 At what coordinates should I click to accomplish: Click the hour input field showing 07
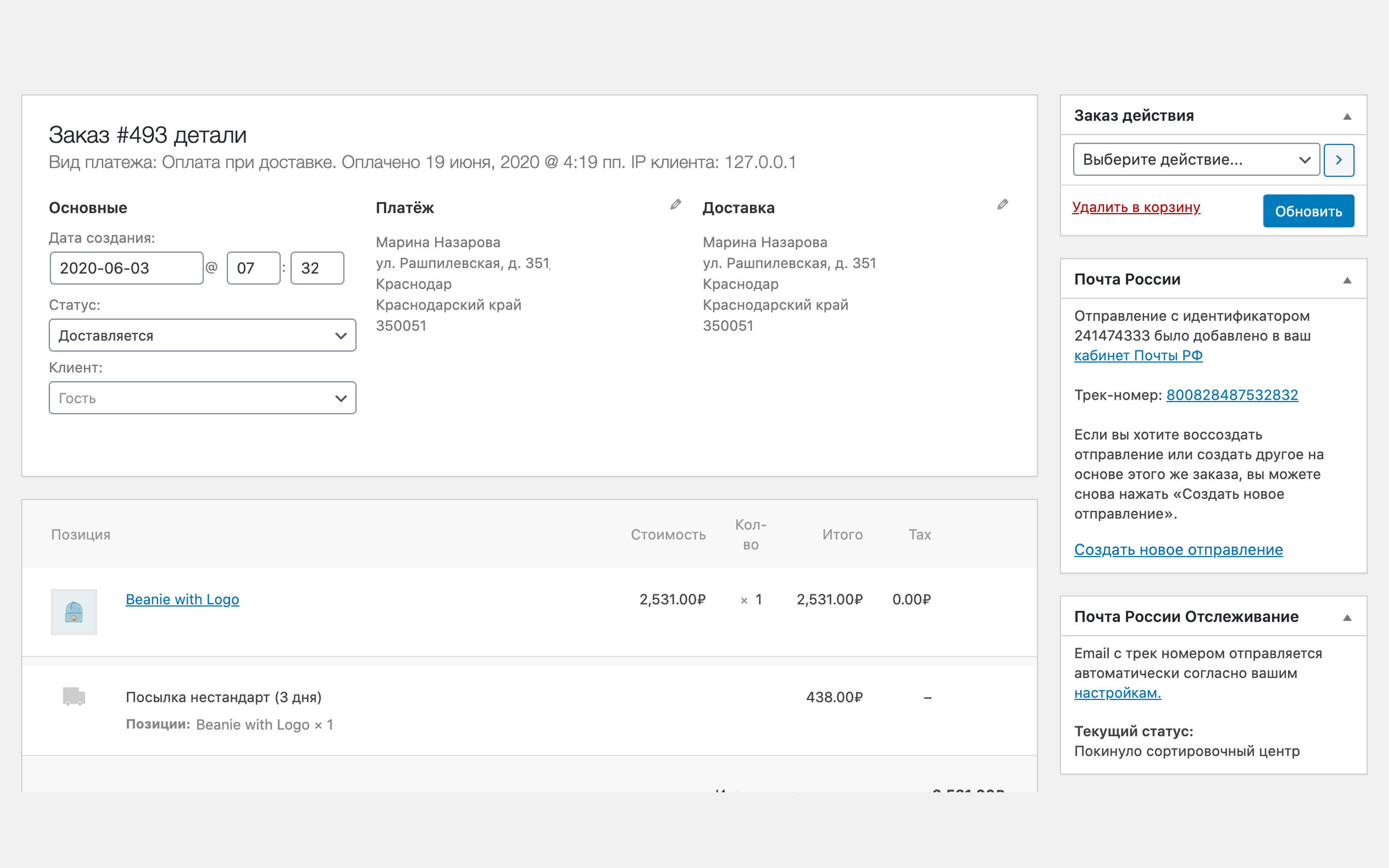point(253,268)
